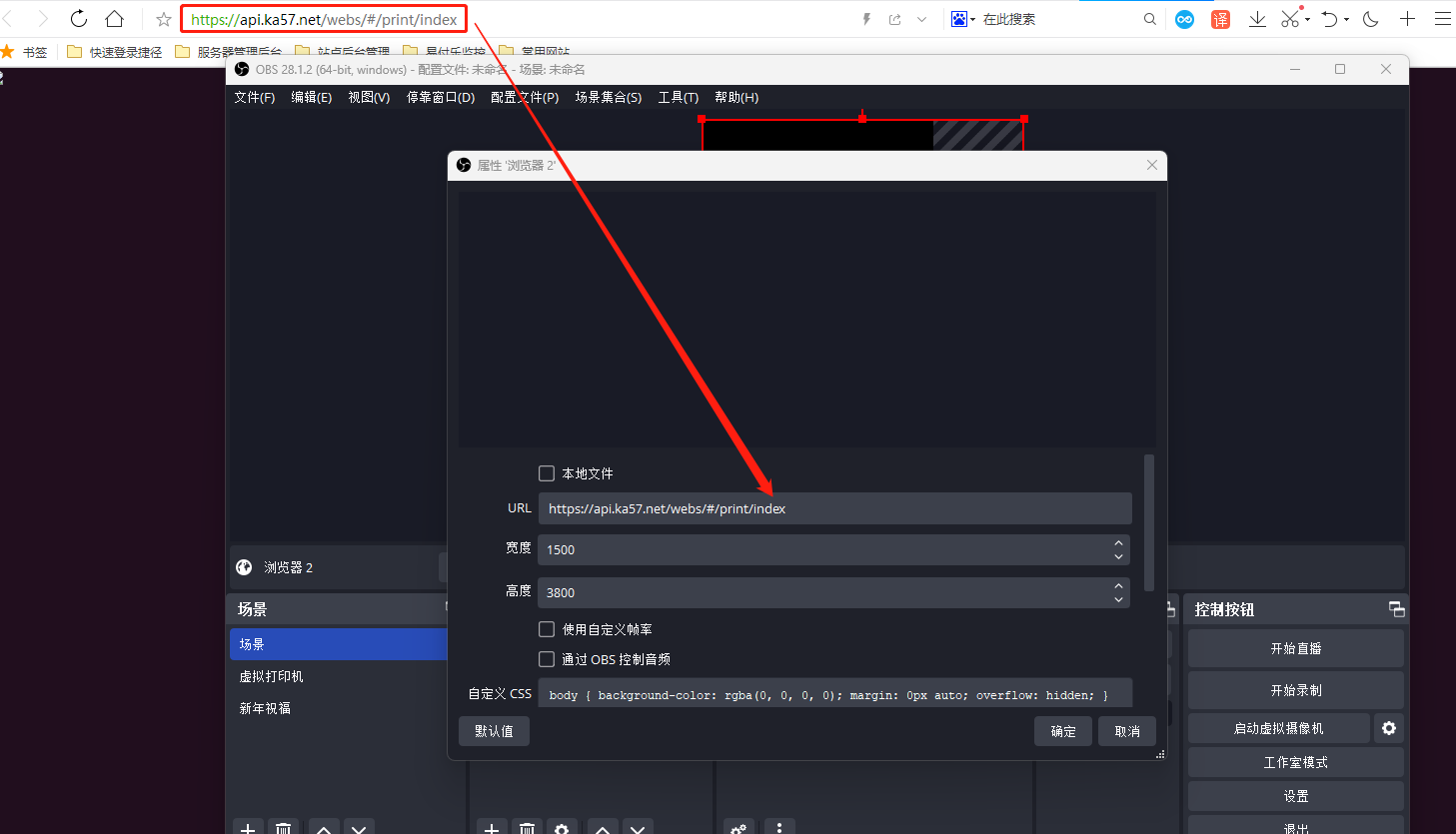The height and width of the screenshot is (834, 1456).
Task: Open the 工具(T) menu
Action: pyautogui.click(x=678, y=97)
